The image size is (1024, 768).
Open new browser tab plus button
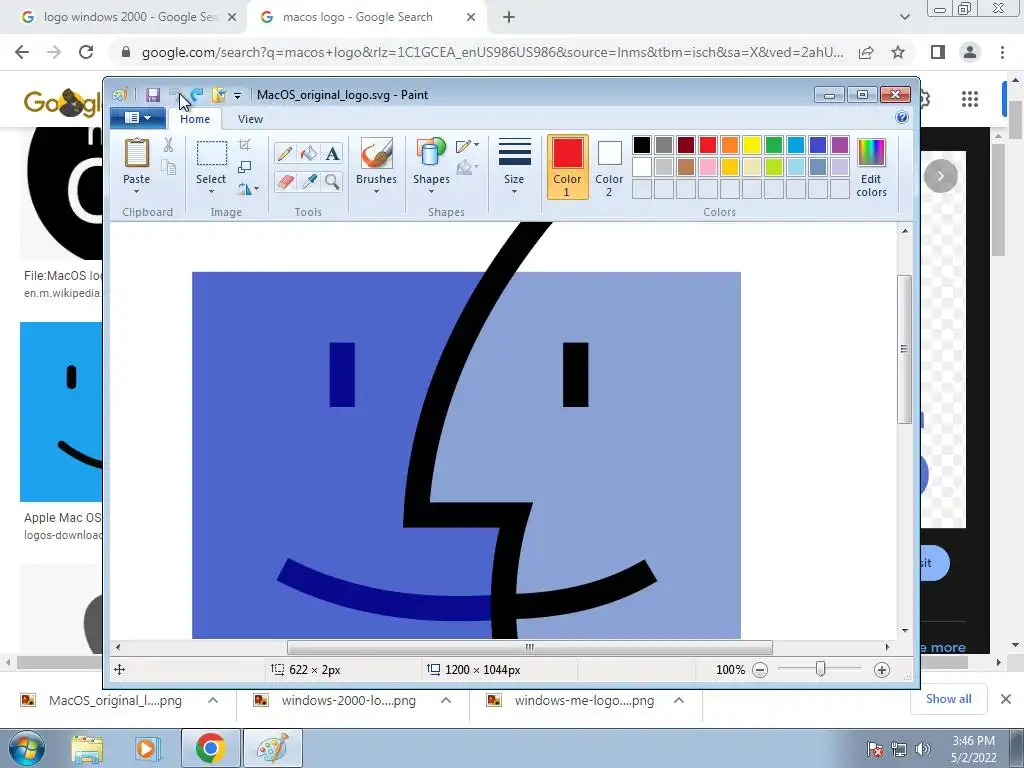click(x=509, y=18)
